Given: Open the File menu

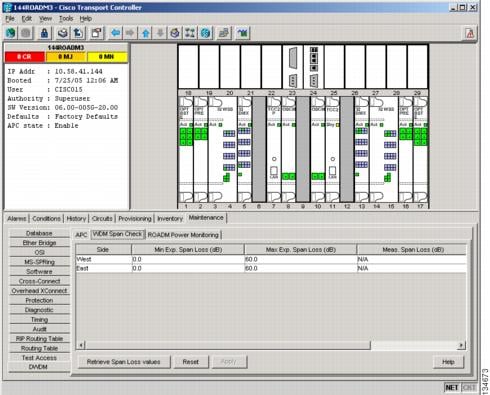Looking at the screenshot, I should click(x=10, y=19).
